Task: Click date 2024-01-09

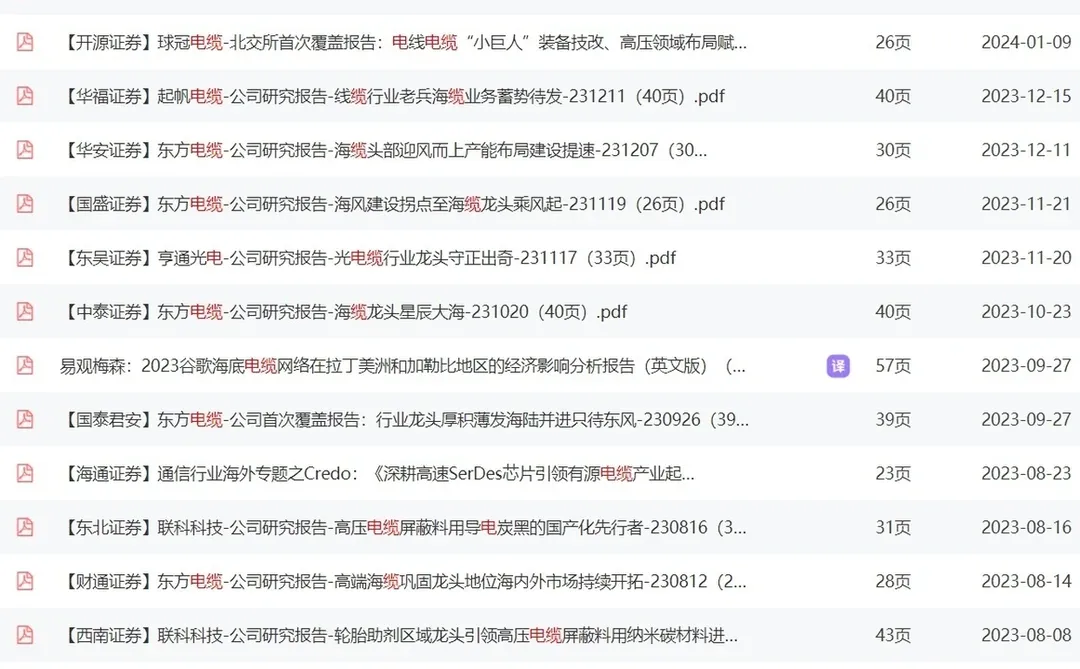Action: pyautogui.click(x=1026, y=42)
